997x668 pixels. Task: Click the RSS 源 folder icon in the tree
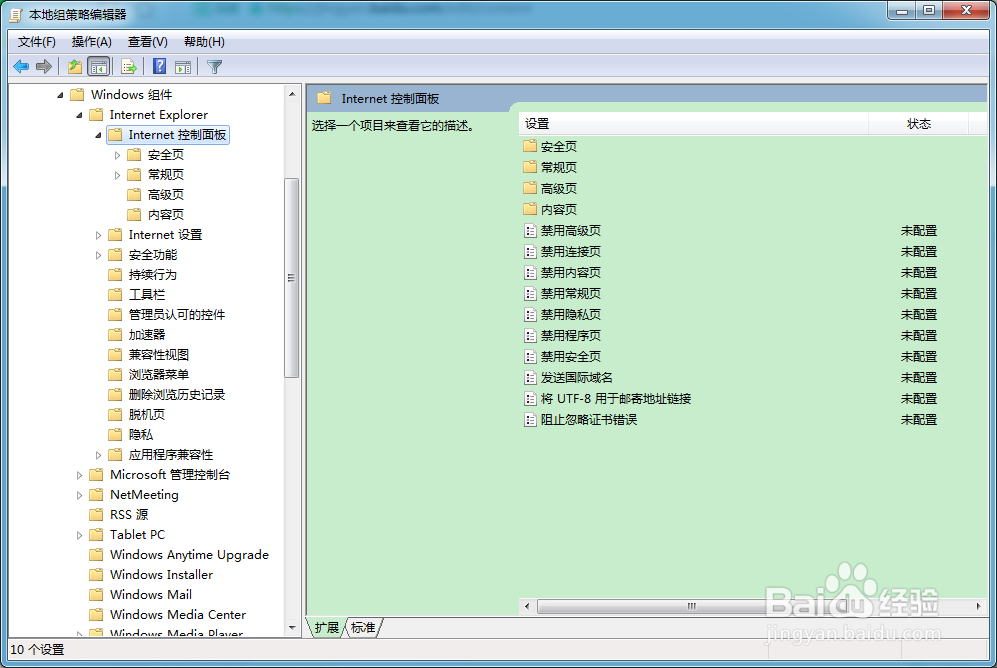coord(96,514)
